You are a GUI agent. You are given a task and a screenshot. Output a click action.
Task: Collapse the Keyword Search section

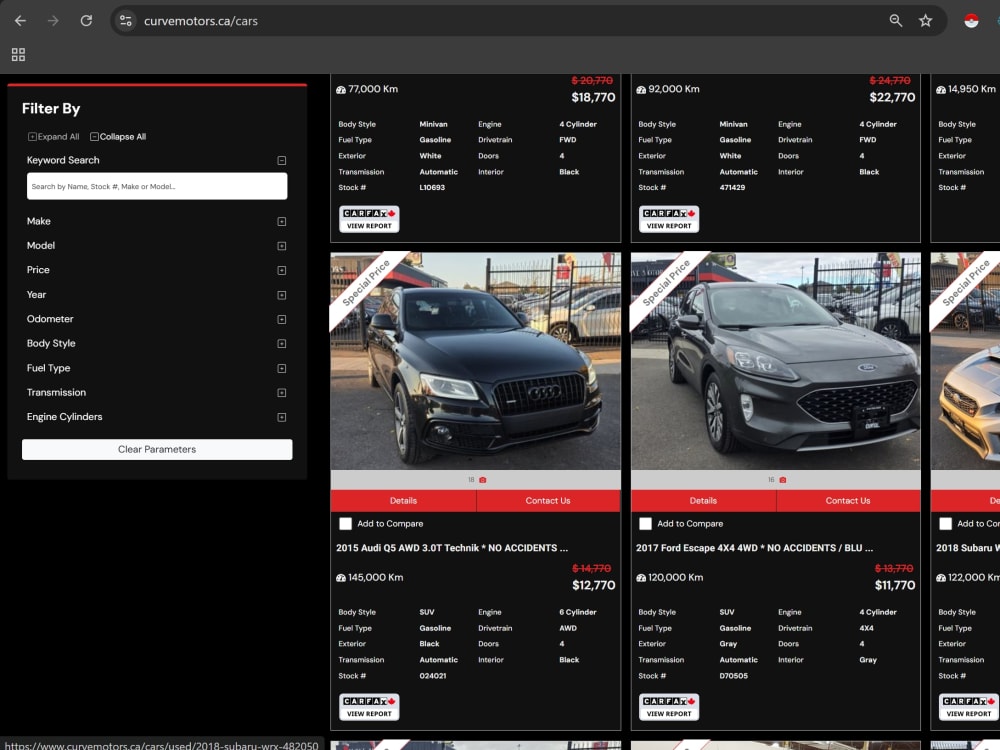pyautogui.click(x=281, y=160)
